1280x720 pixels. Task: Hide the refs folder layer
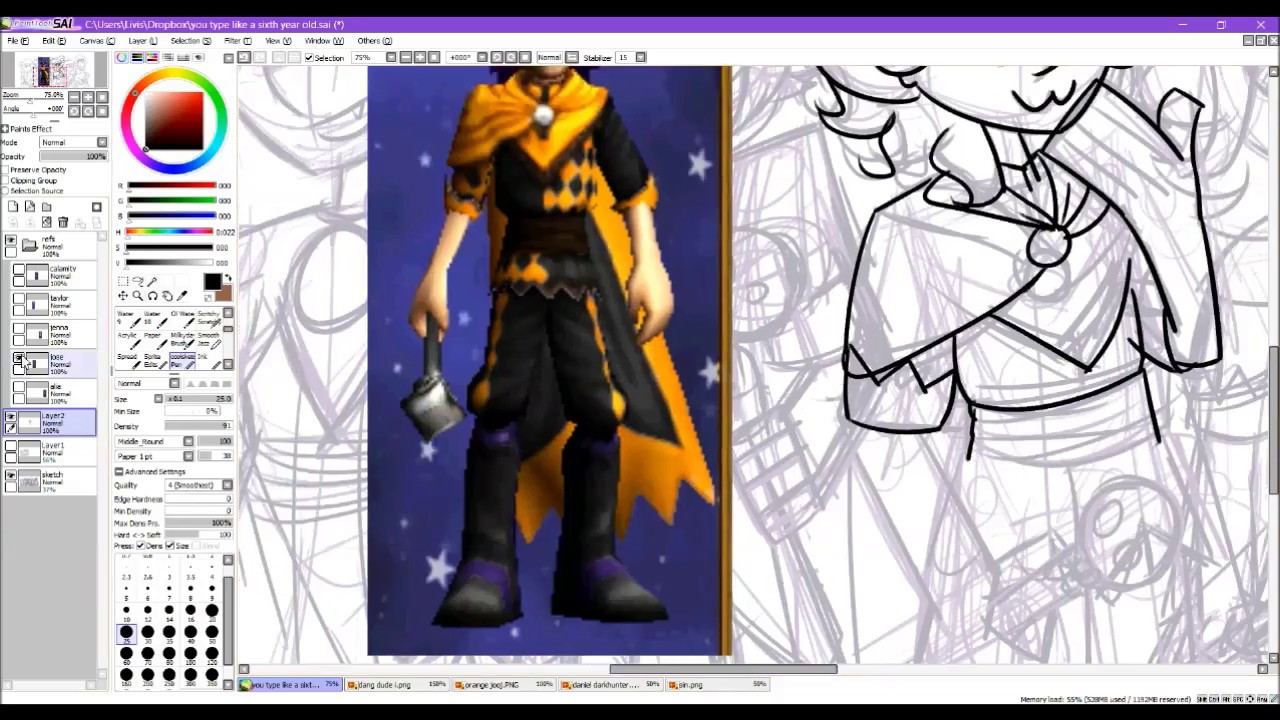click(x=11, y=239)
